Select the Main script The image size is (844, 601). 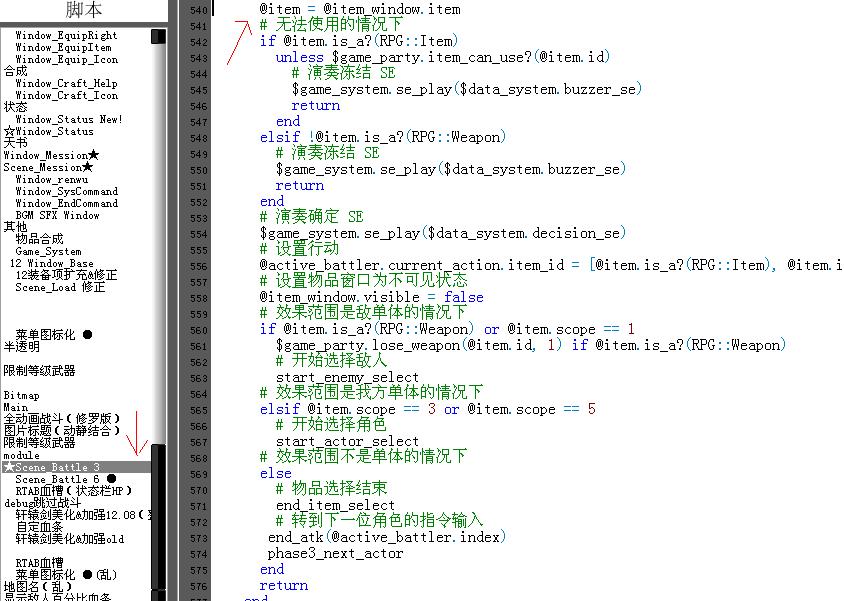(x=16, y=407)
